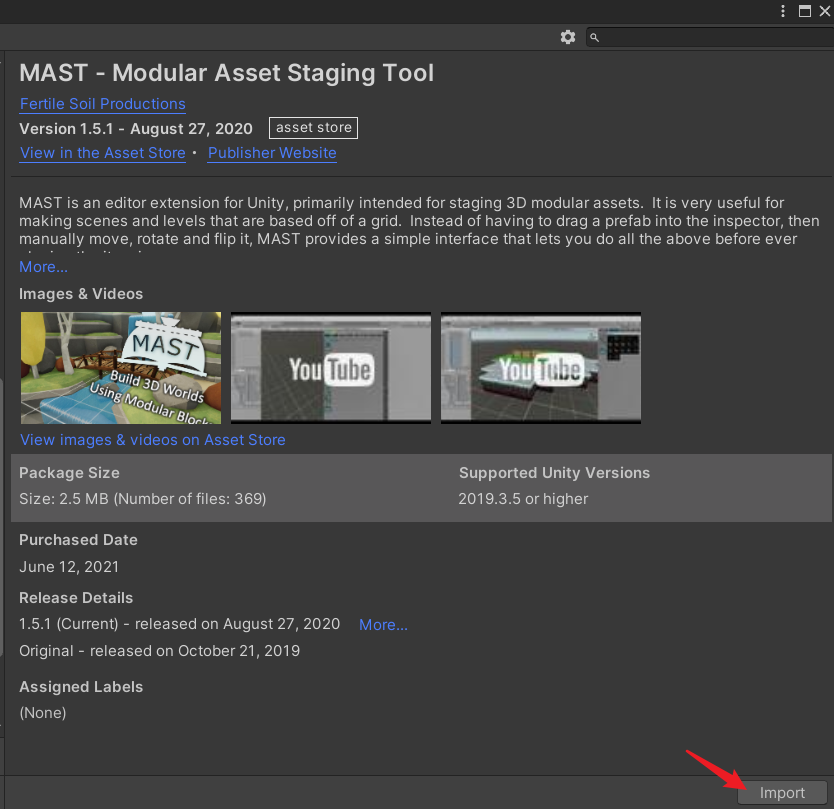Viewport: 834px width, 809px height.
Task: Click the Purchased Date heading
Action: tap(78, 540)
